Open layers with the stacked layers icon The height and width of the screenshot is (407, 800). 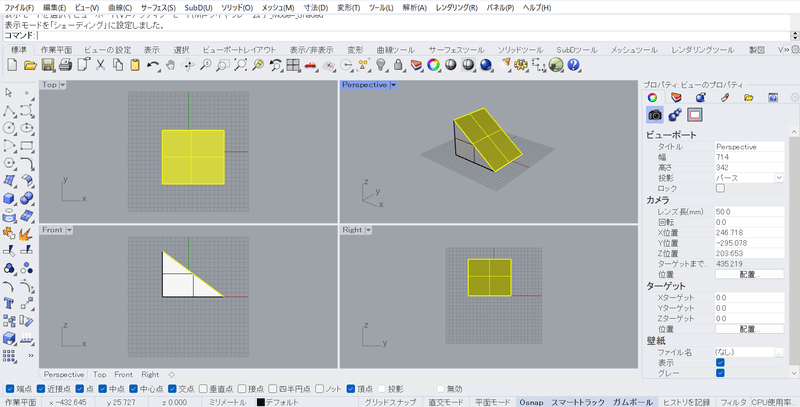416,65
